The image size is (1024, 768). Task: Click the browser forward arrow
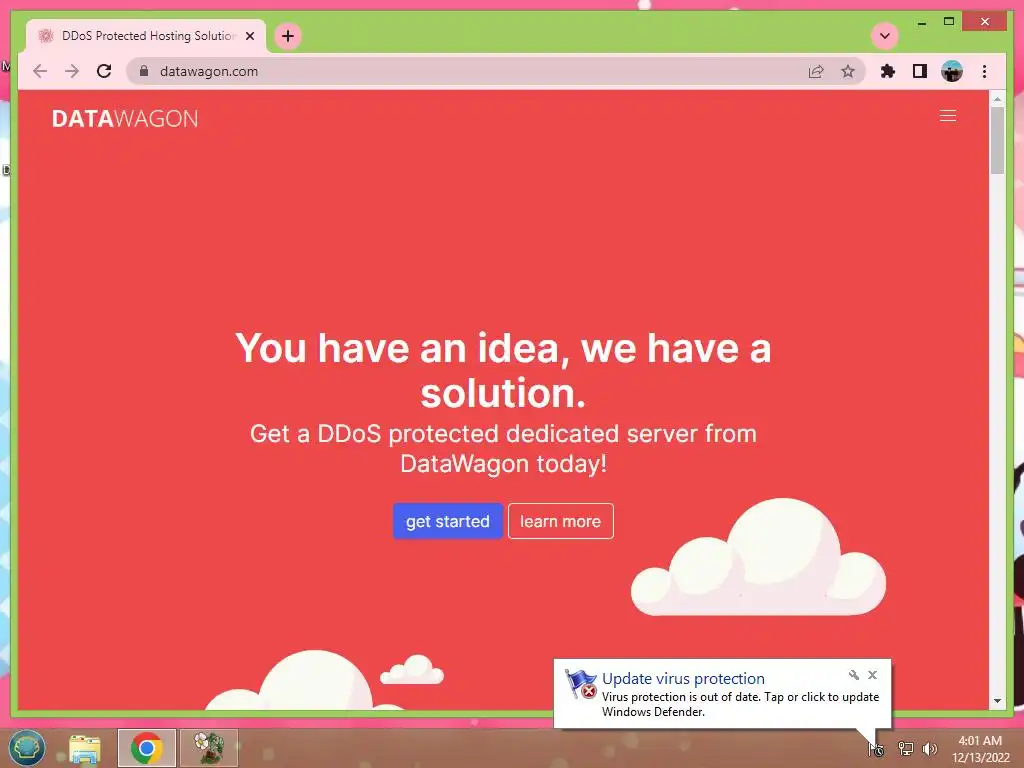point(72,71)
